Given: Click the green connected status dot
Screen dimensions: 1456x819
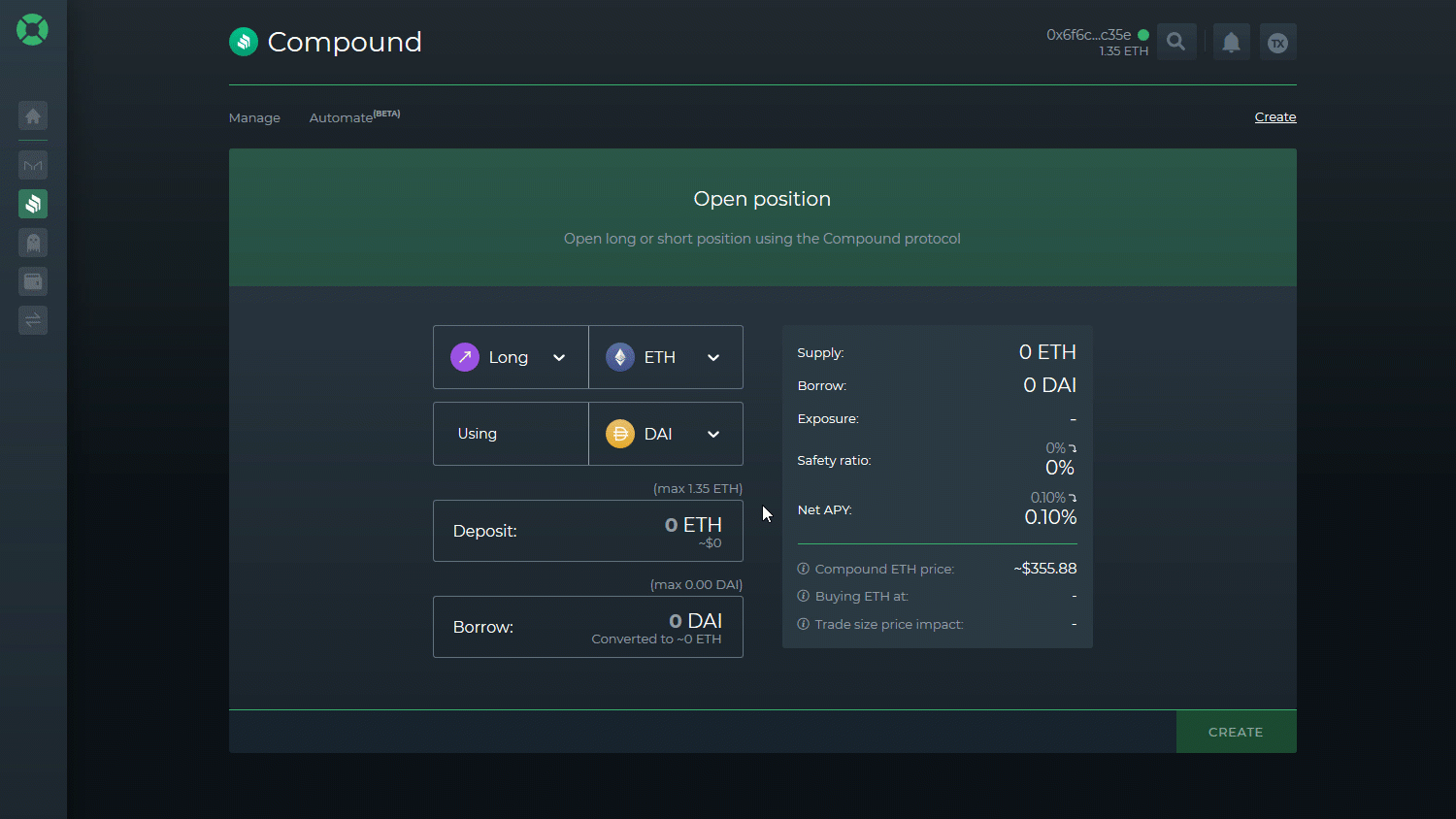Looking at the screenshot, I should pyautogui.click(x=1143, y=35).
